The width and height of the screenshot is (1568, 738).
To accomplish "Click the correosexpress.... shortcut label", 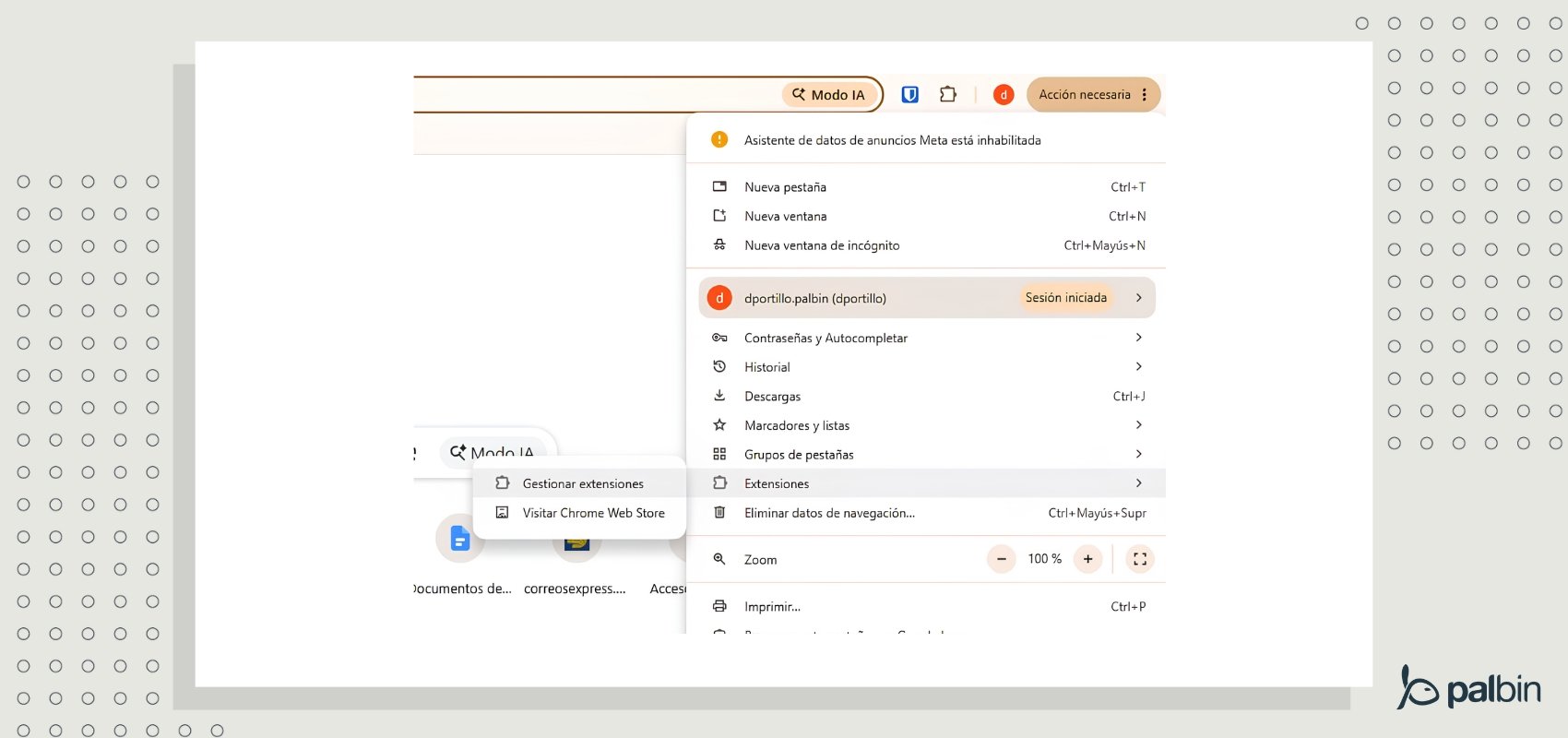I will pos(575,589).
